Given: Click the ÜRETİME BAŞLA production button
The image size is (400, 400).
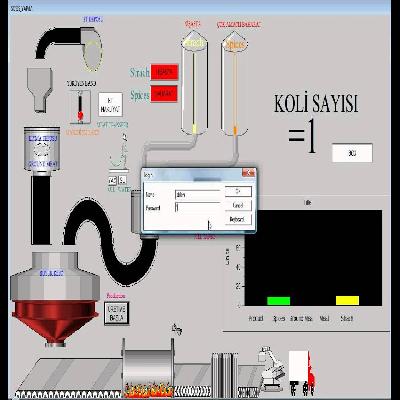Looking at the screenshot, I should click(x=117, y=313).
